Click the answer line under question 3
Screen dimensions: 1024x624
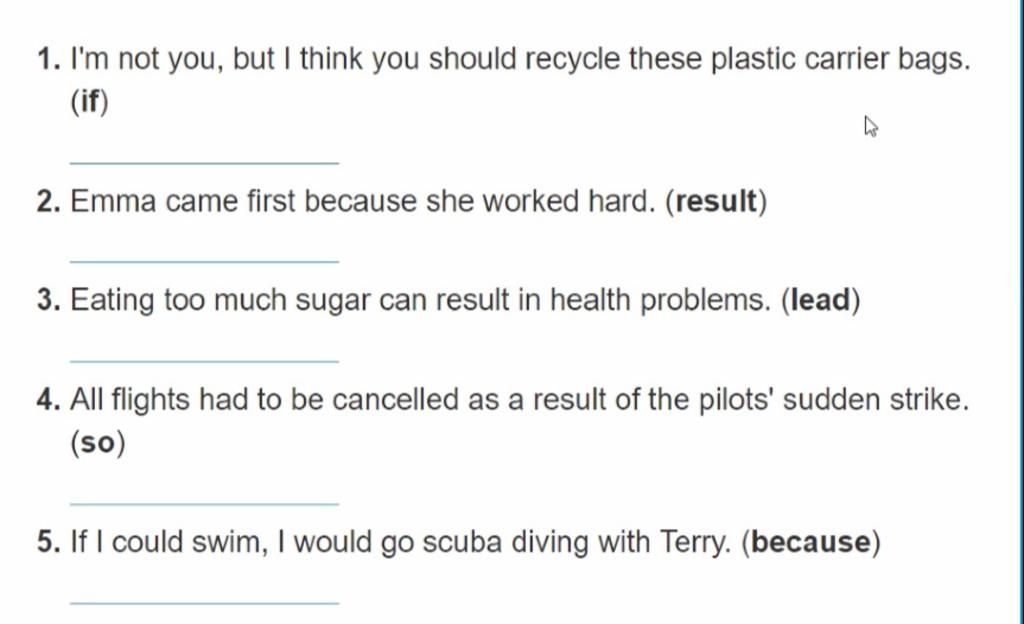[x=204, y=360]
